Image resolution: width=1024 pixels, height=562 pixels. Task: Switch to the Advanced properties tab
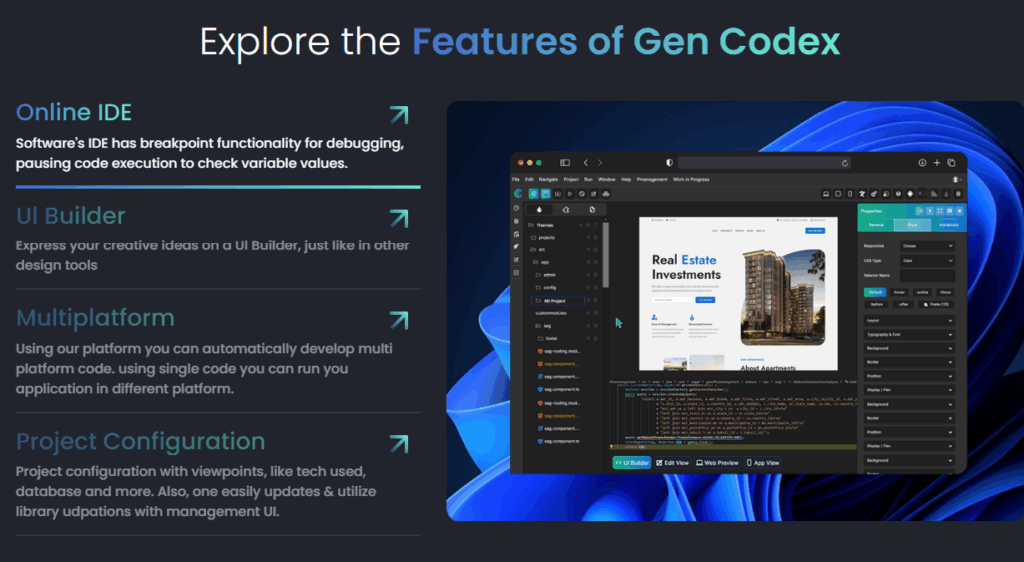pyautogui.click(x=948, y=225)
